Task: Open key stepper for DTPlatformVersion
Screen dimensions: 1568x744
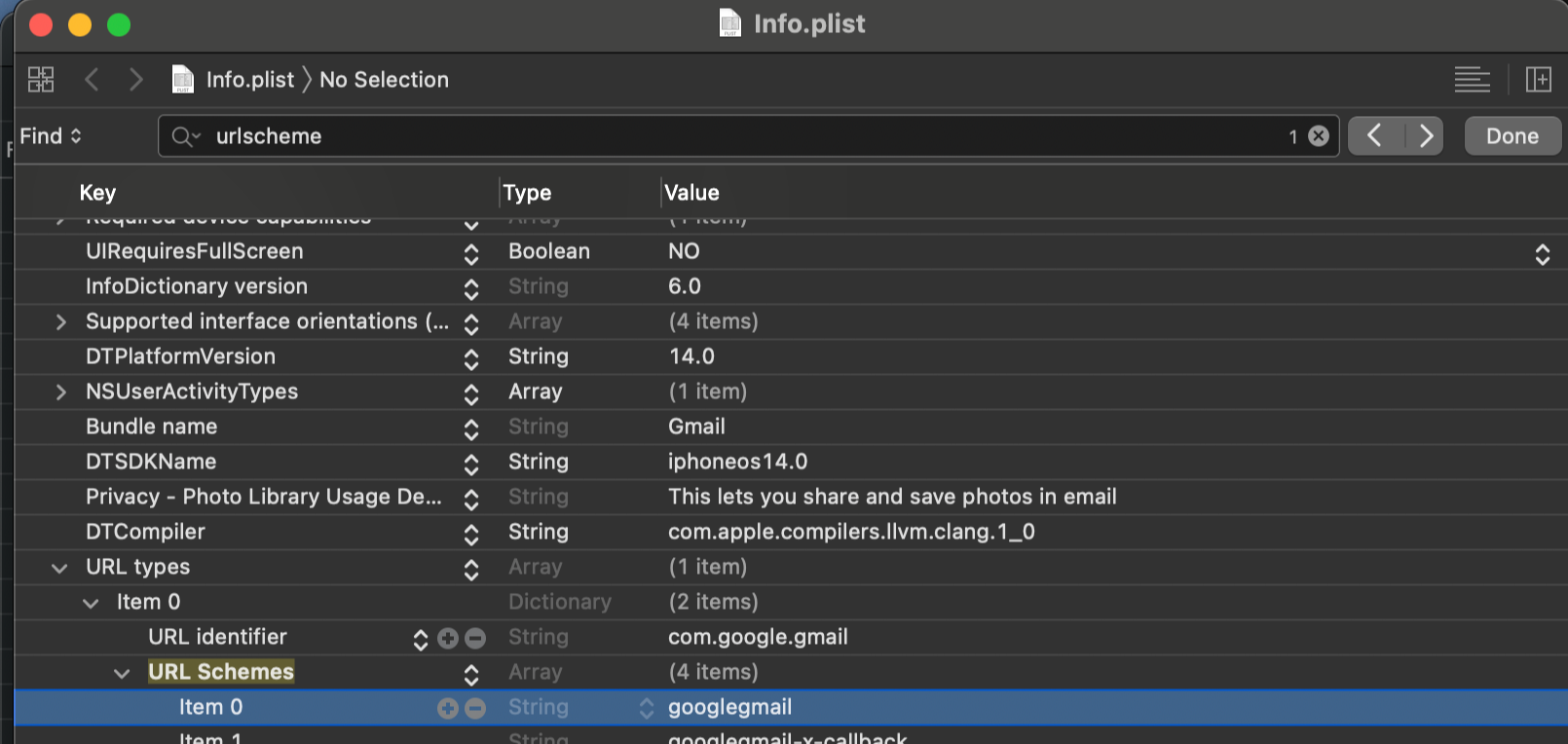Action: 471,358
